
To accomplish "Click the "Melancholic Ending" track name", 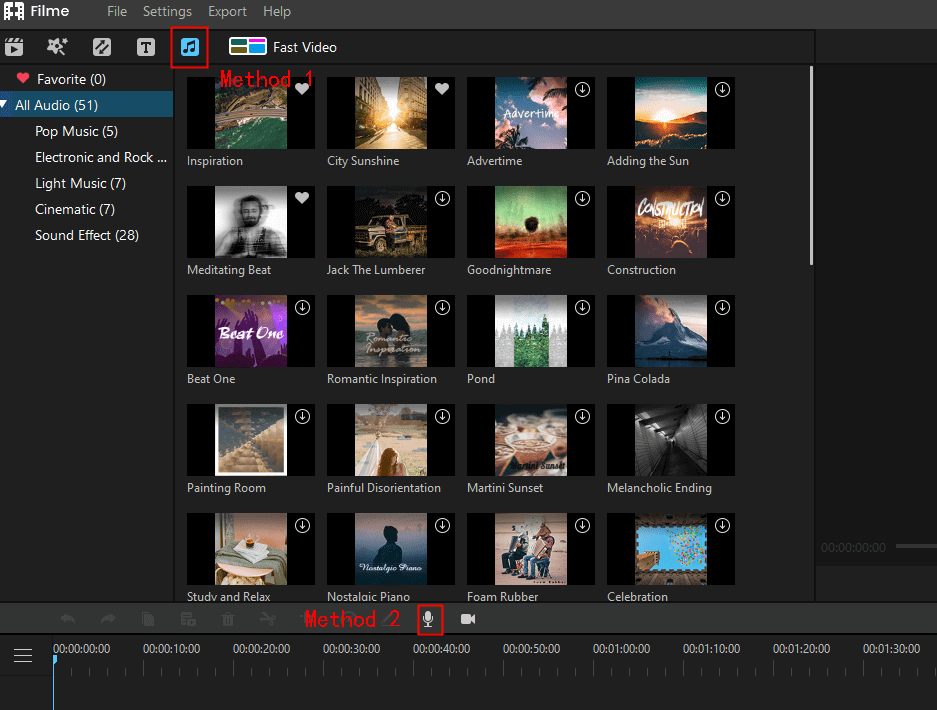I will coord(659,488).
